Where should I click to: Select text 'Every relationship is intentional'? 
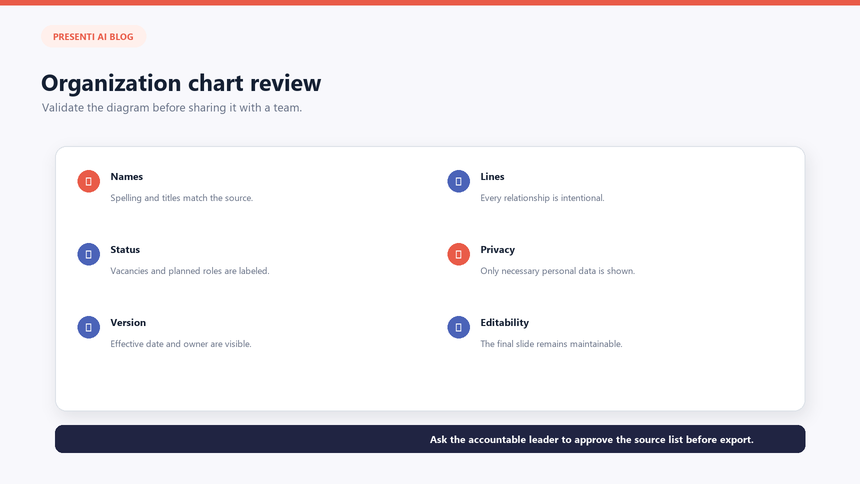(542, 198)
